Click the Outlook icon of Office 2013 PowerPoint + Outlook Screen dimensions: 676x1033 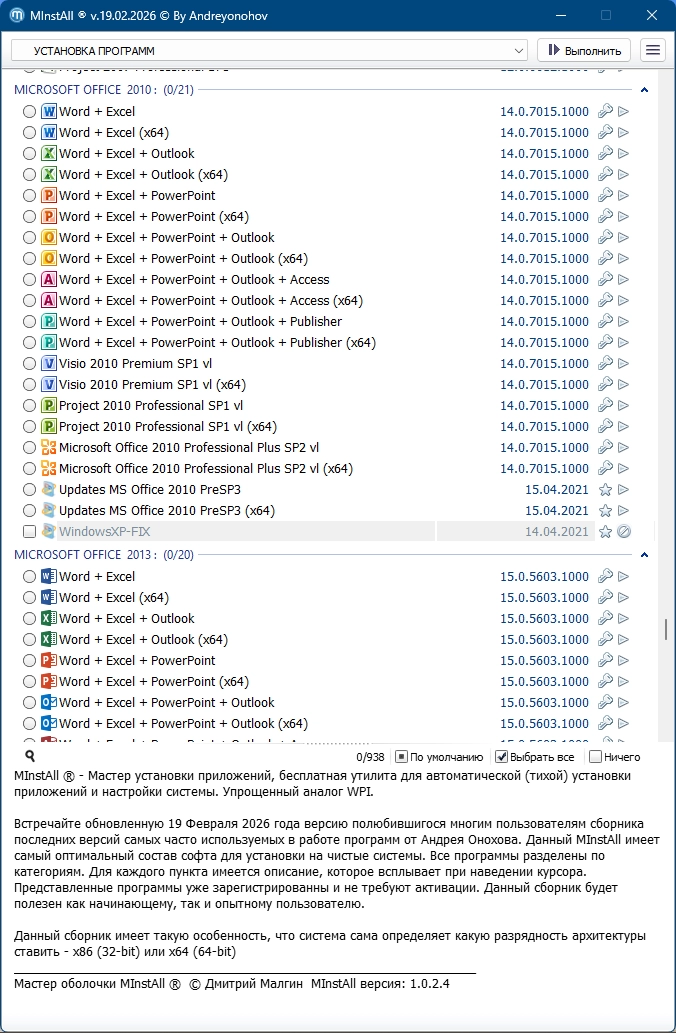point(49,702)
